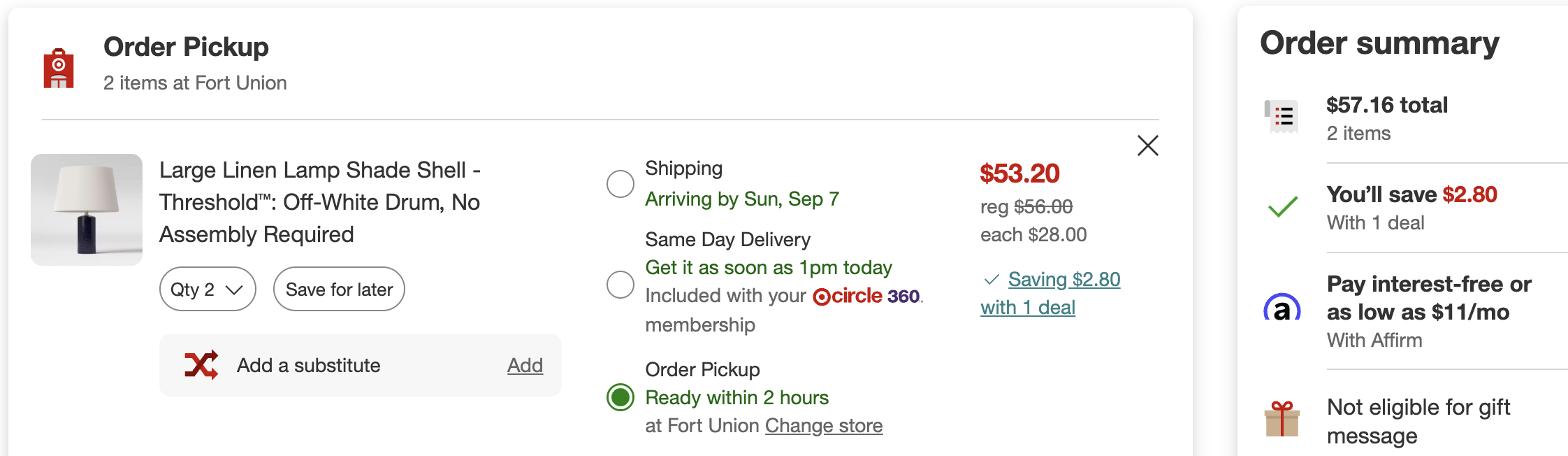Click the green savings checkmark icon
The height and width of the screenshot is (456, 1568).
pyautogui.click(x=1283, y=206)
